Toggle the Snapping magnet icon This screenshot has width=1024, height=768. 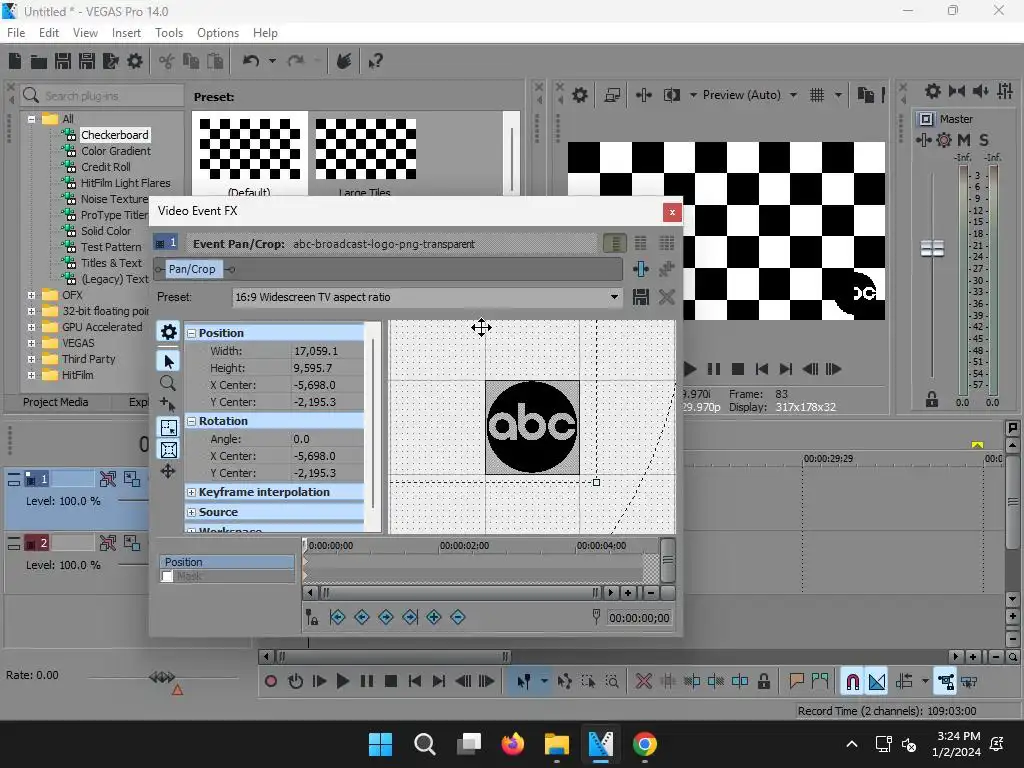[x=852, y=682]
